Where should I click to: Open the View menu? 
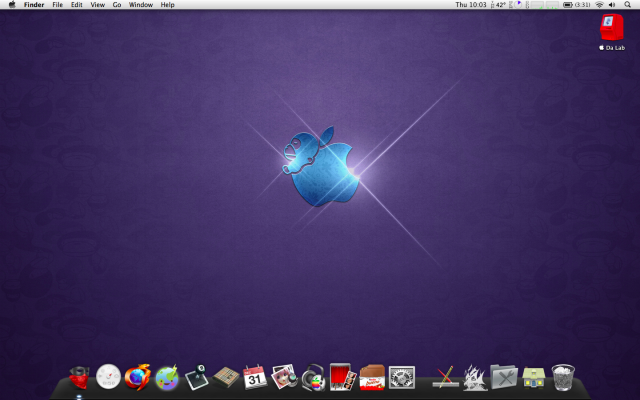pos(98,5)
